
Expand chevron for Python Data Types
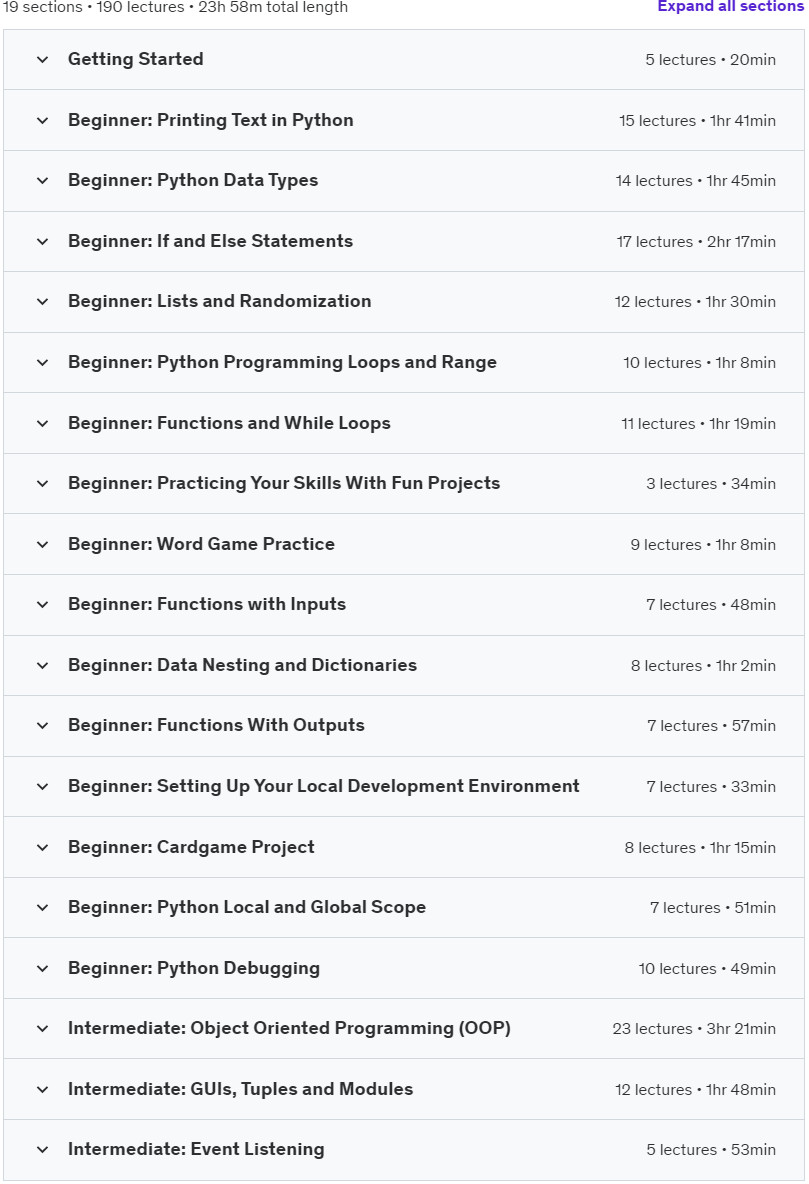click(43, 180)
